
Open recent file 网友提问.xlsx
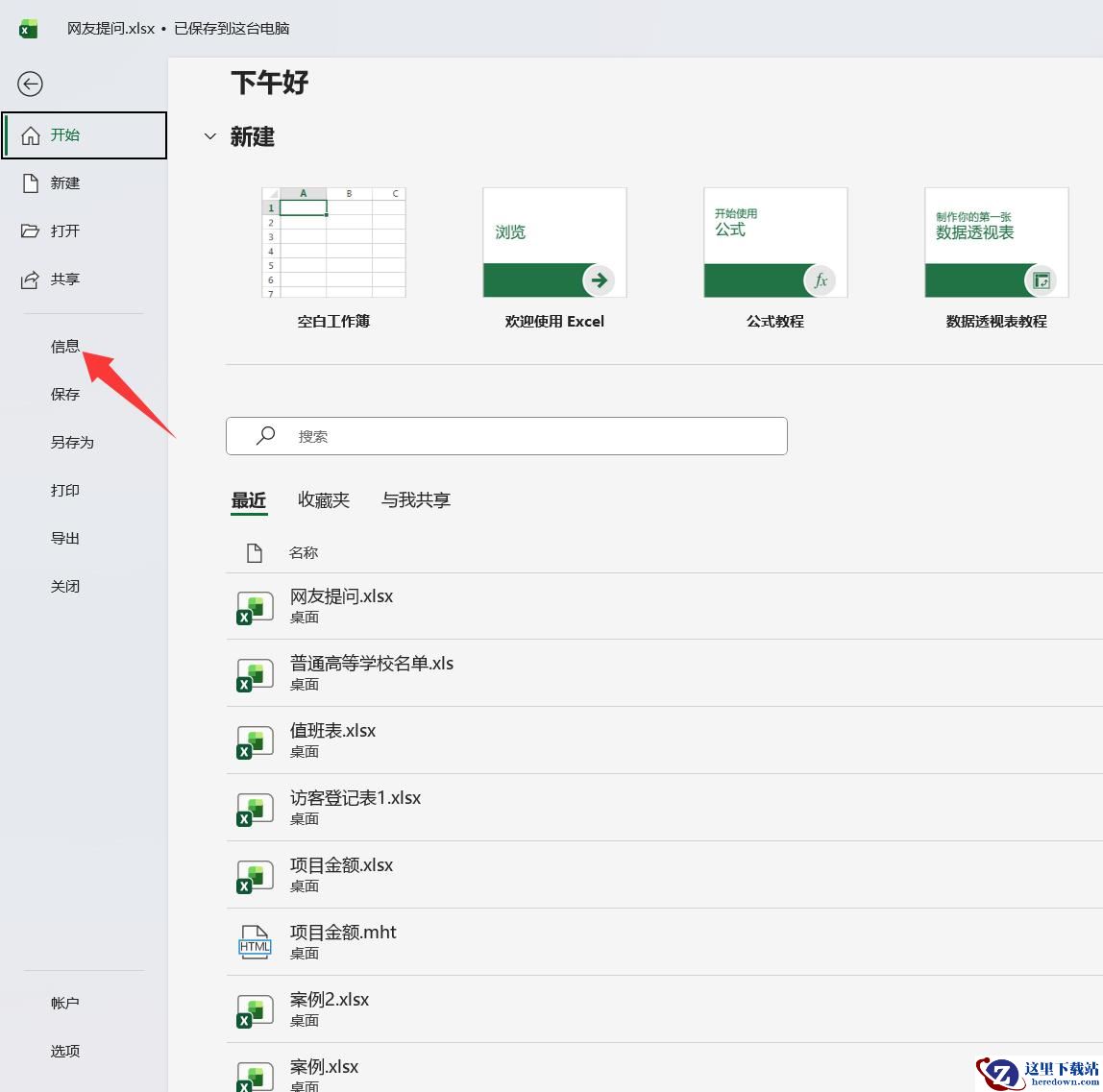coord(665,607)
